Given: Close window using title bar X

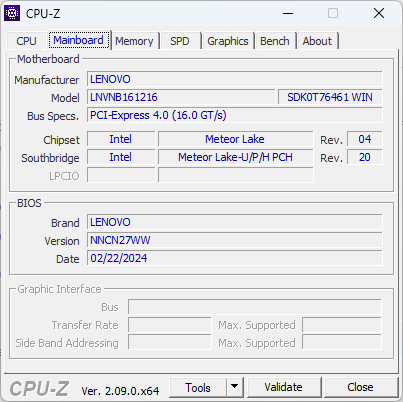Looking at the screenshot, I should (379, 13).
